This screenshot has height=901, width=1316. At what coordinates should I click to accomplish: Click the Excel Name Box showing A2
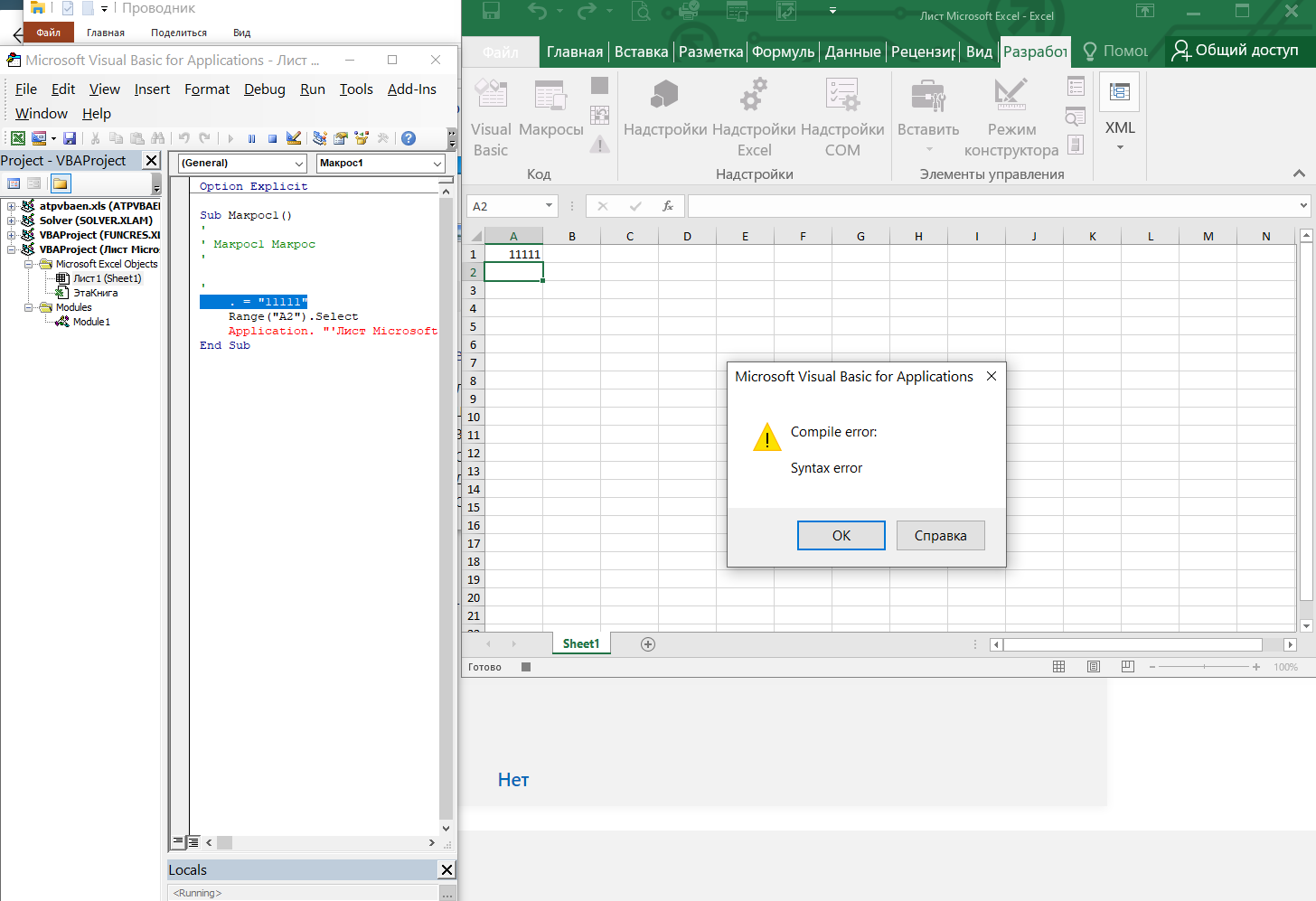coord(512,206)
